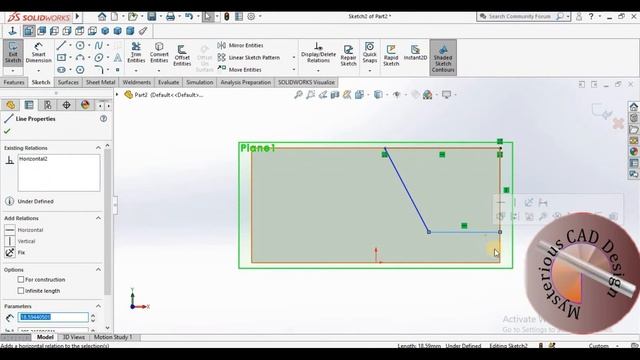This screenshot has height=360, width=640.
Task: Click Mirror Entities
Action: click(x=240, y=45)
